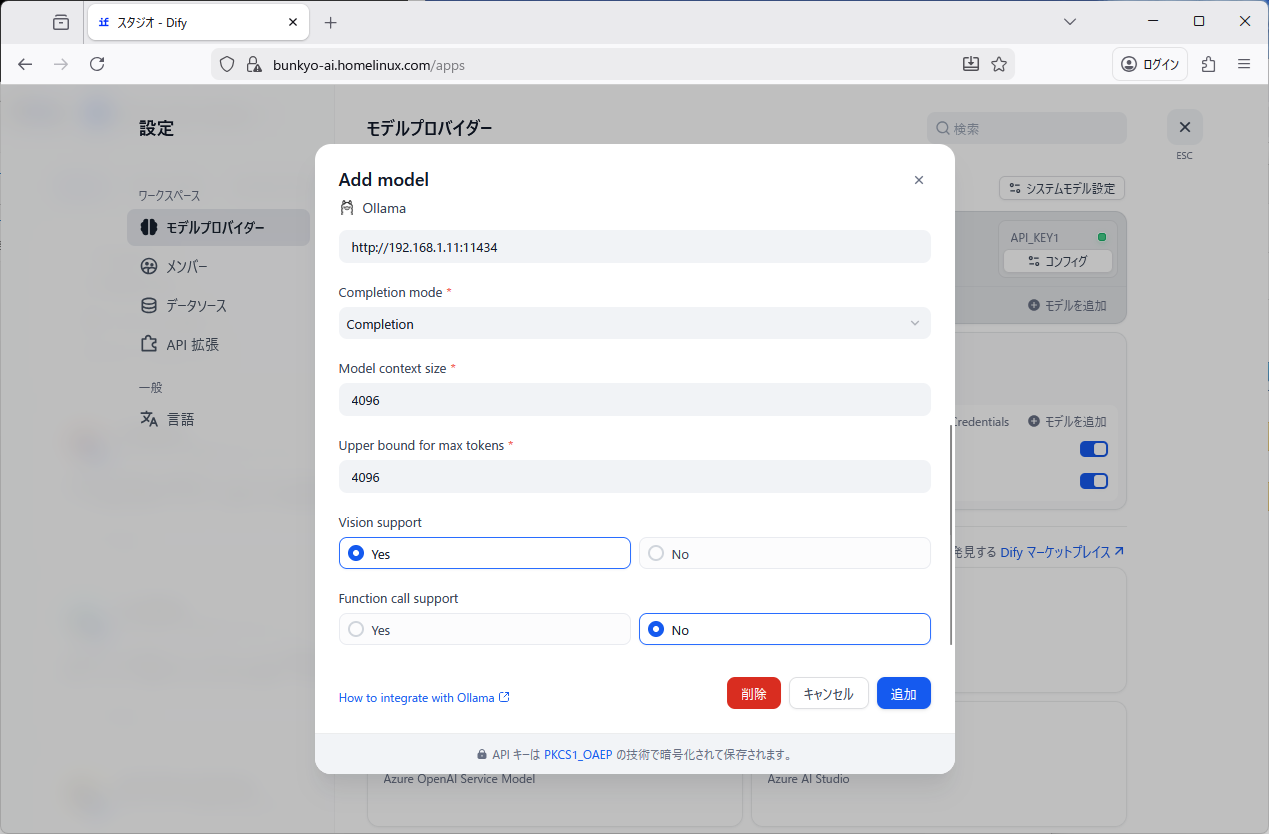Click モデルを追加 beside Credentials

1067,421
